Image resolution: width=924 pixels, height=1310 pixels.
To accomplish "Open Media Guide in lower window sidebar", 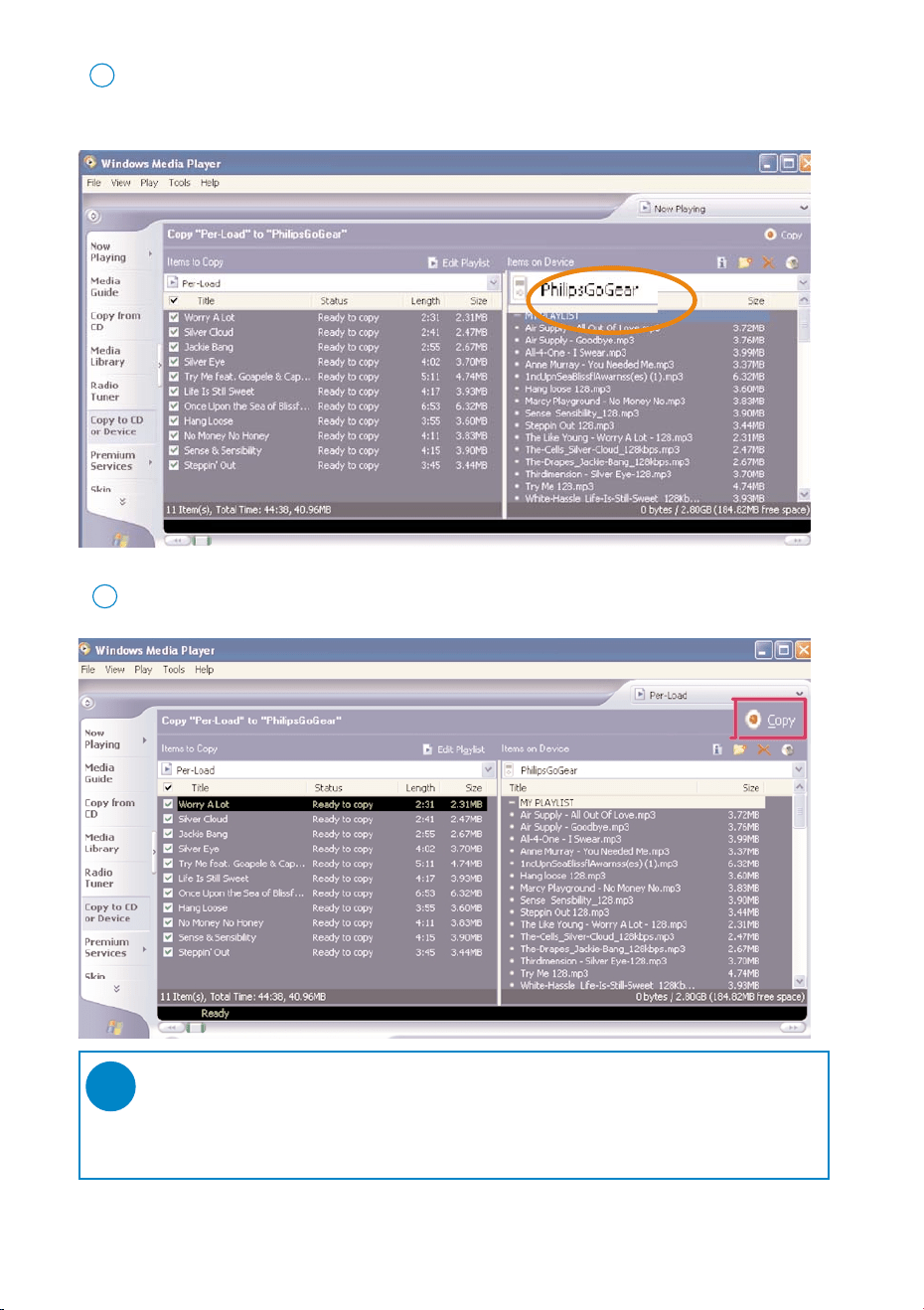I will (100, 773).
